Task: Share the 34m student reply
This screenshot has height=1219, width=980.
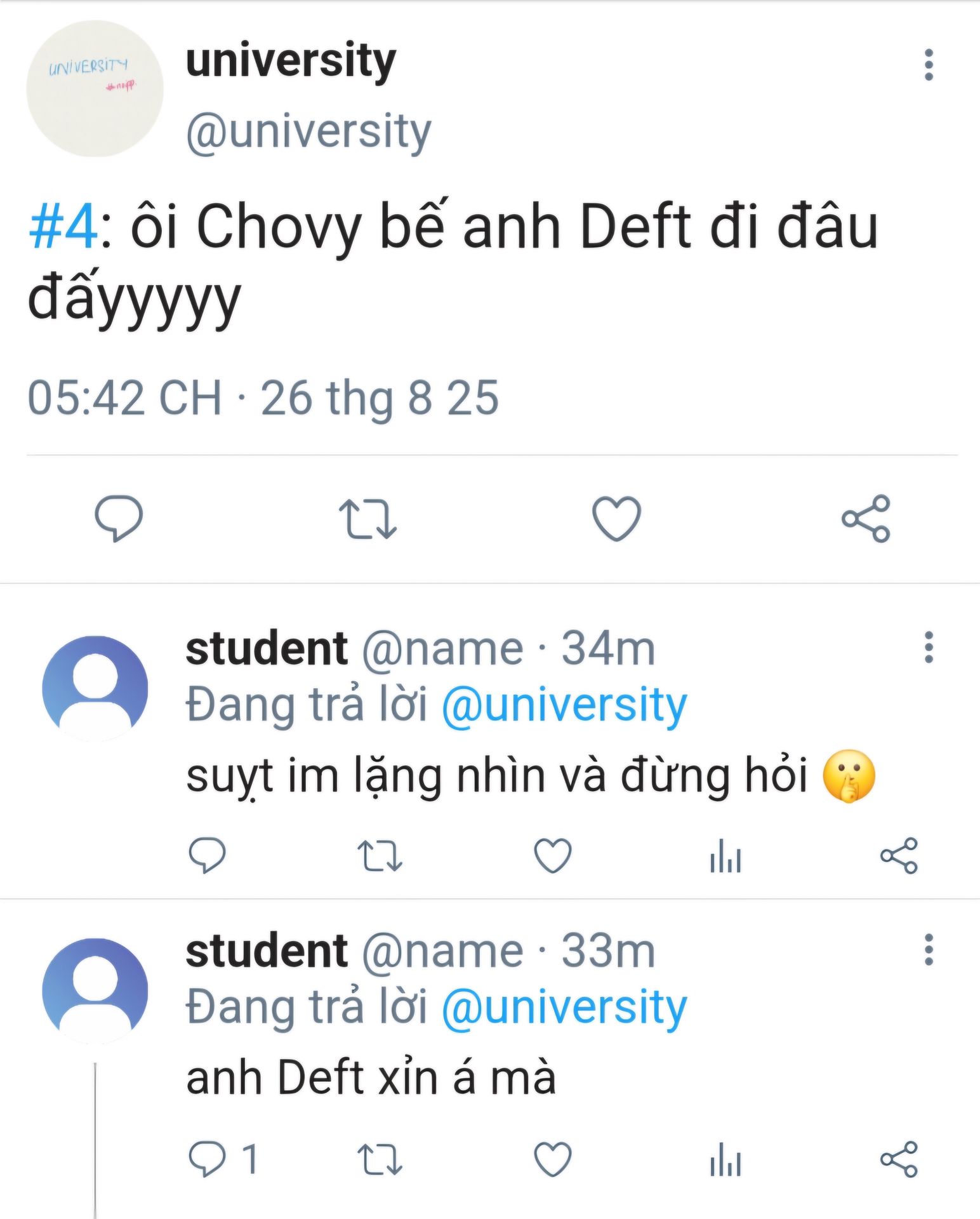Action: click(899, 855)
